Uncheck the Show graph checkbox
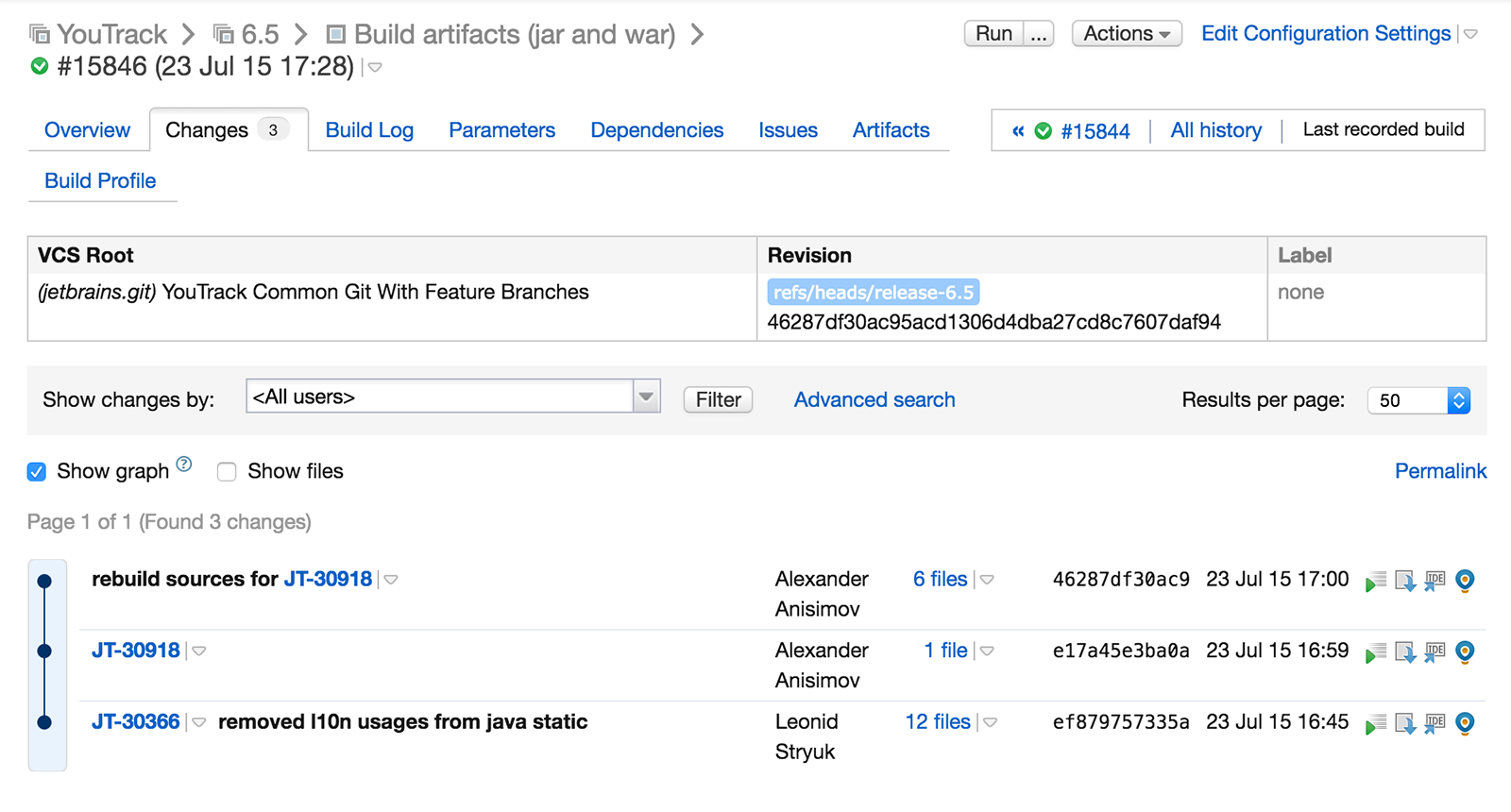 (x=37, y=471)
